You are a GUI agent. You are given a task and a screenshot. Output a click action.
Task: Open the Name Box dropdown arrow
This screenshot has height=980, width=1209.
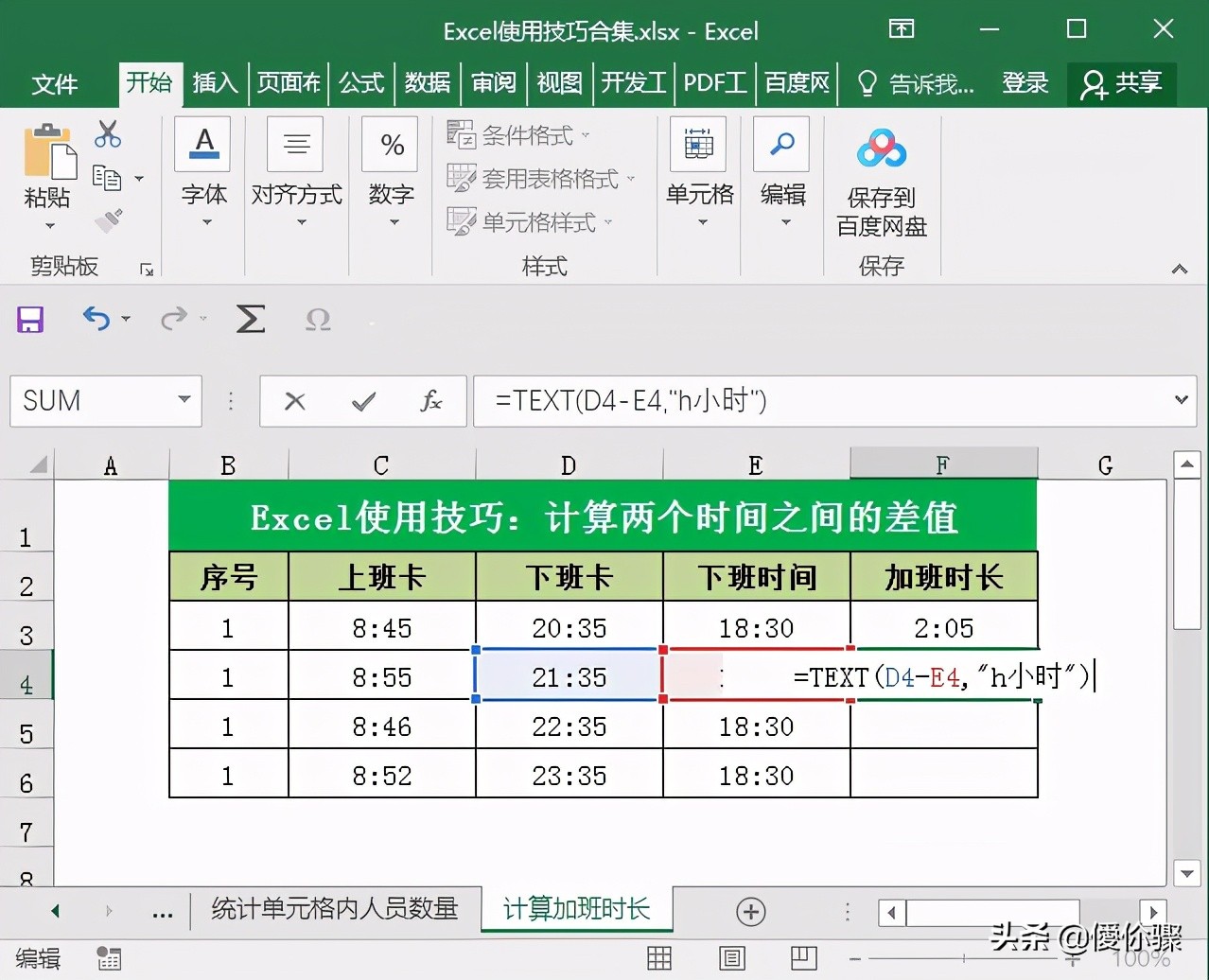pos(184,400)
